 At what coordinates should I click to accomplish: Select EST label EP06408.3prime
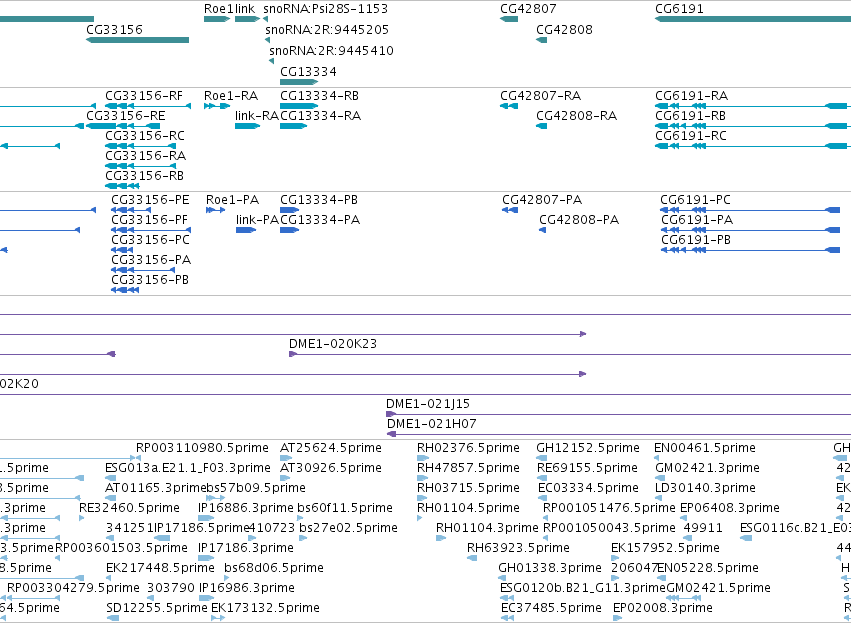[729, 508]
